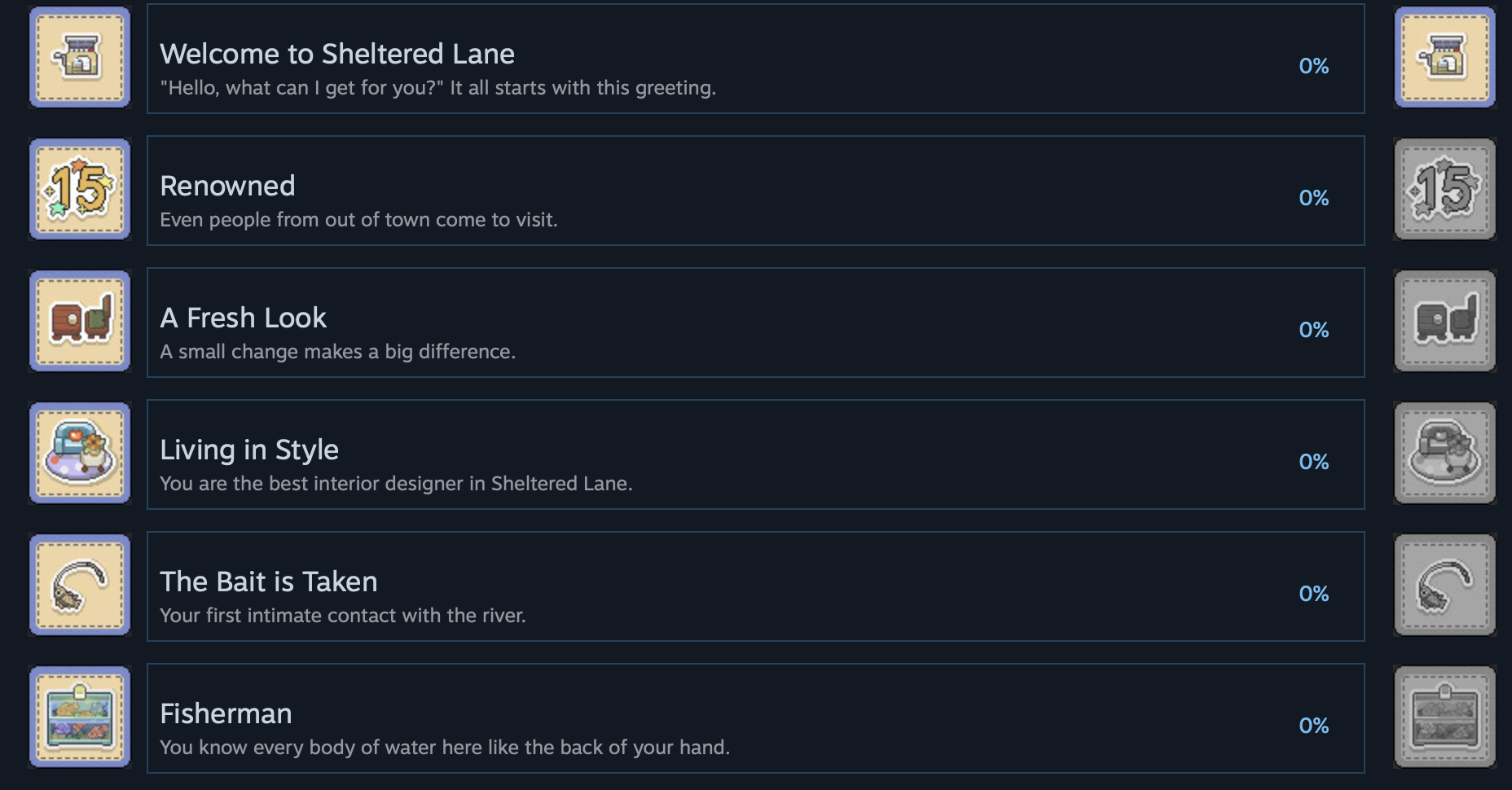Select the colored fishing hook Bait is Taken icon

[80, 585]
